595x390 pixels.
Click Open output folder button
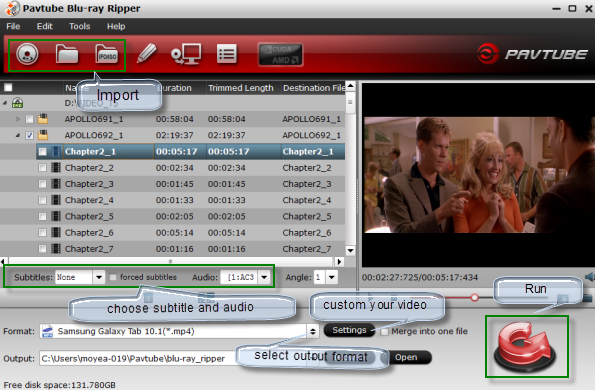[406, 357]
